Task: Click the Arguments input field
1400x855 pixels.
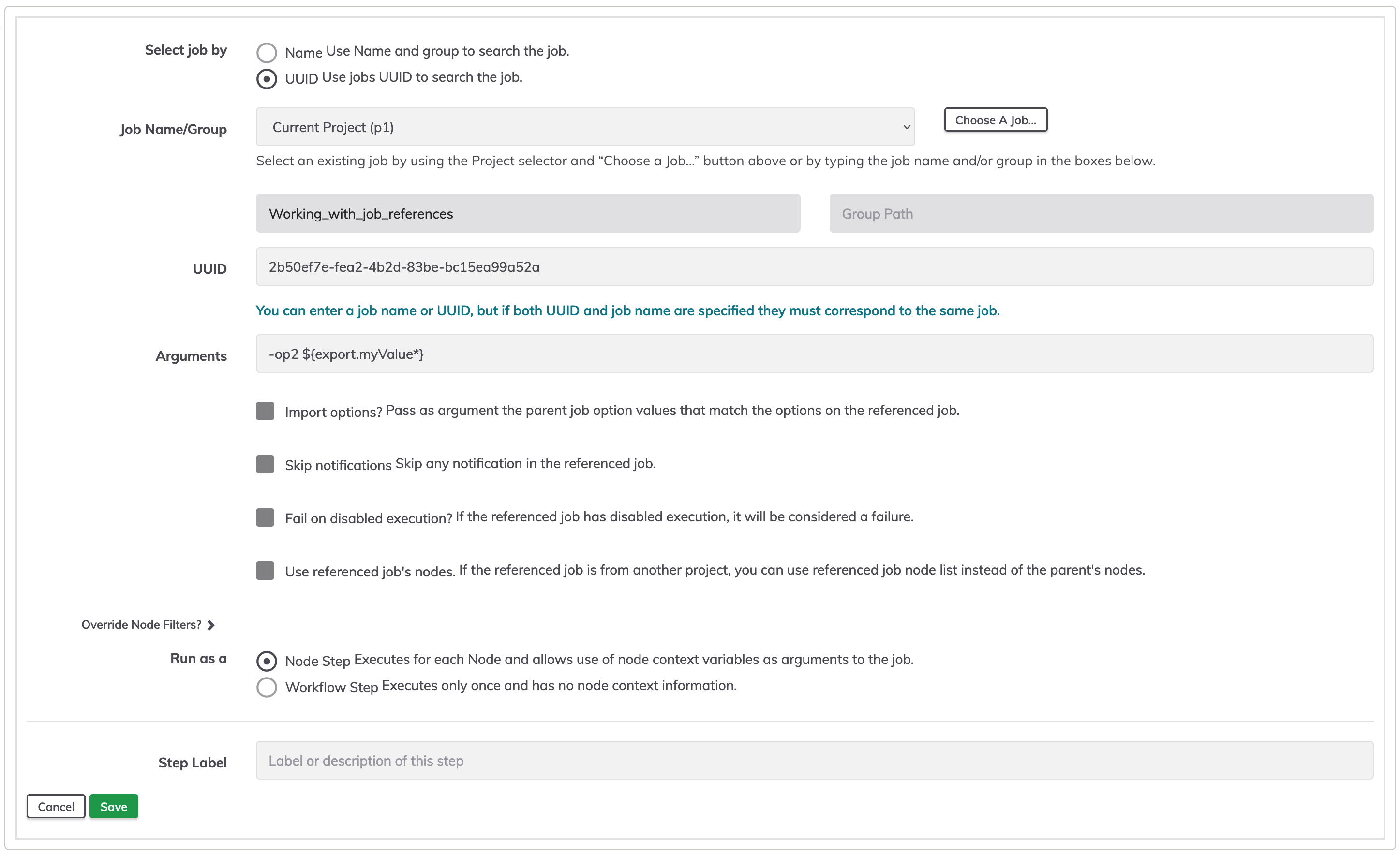Action: 814,354
